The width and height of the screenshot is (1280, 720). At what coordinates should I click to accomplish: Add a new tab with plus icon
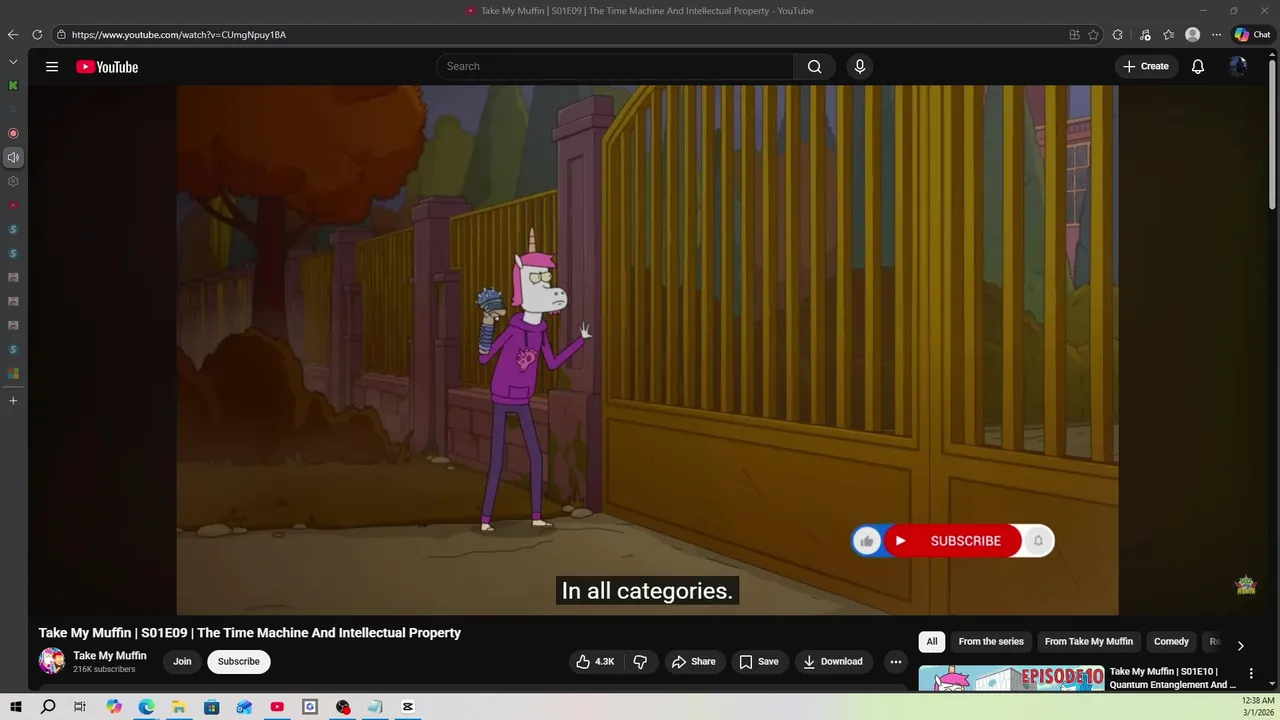13,401
